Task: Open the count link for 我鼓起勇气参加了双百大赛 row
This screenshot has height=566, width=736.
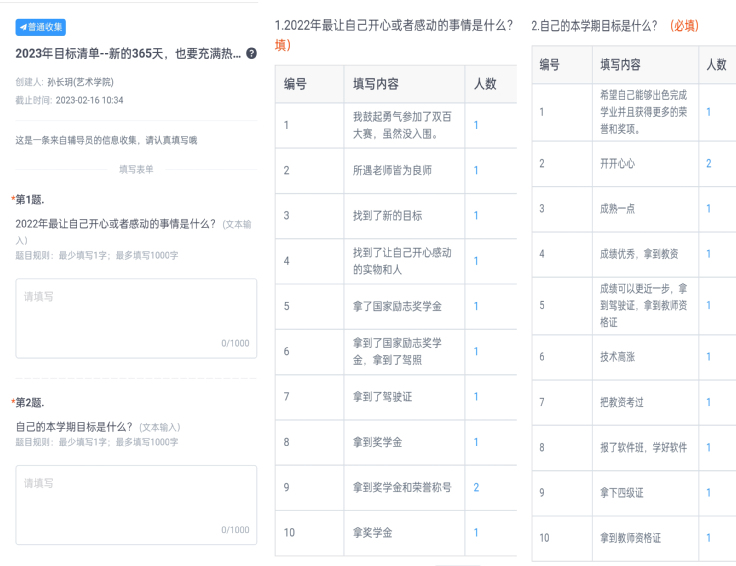Action: [476, 125]
